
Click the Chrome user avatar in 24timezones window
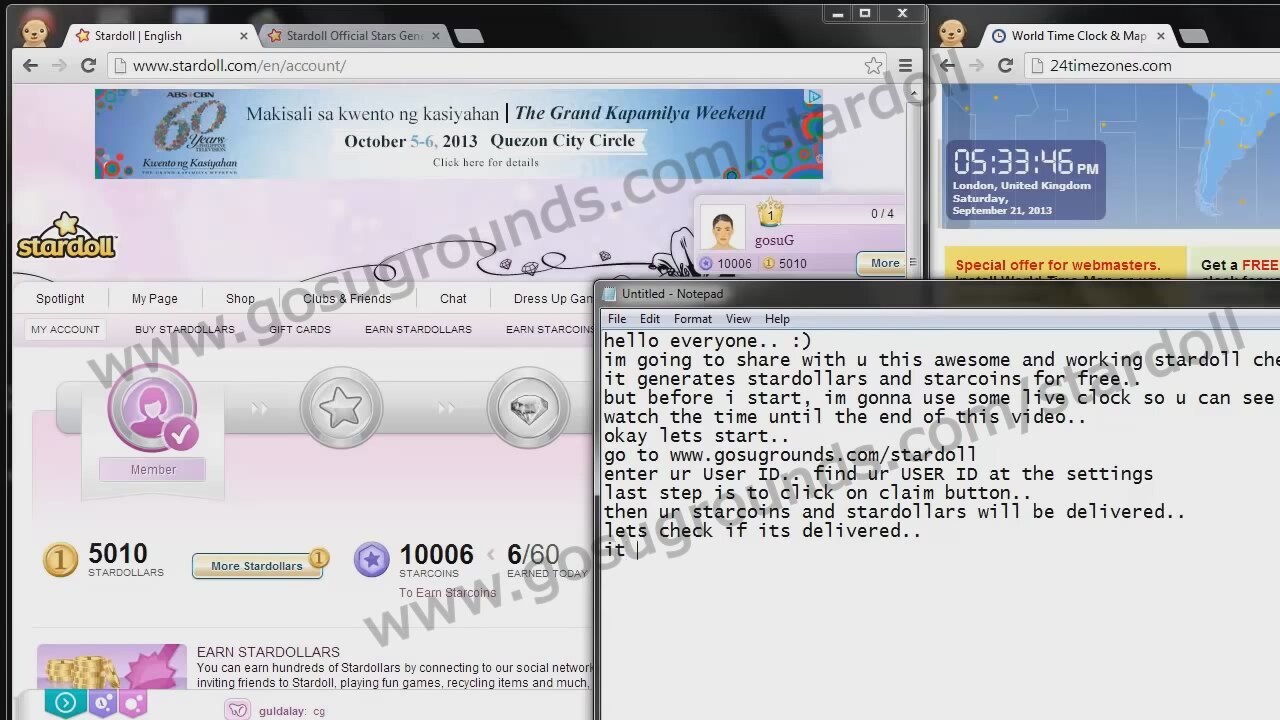click(952, 33)
